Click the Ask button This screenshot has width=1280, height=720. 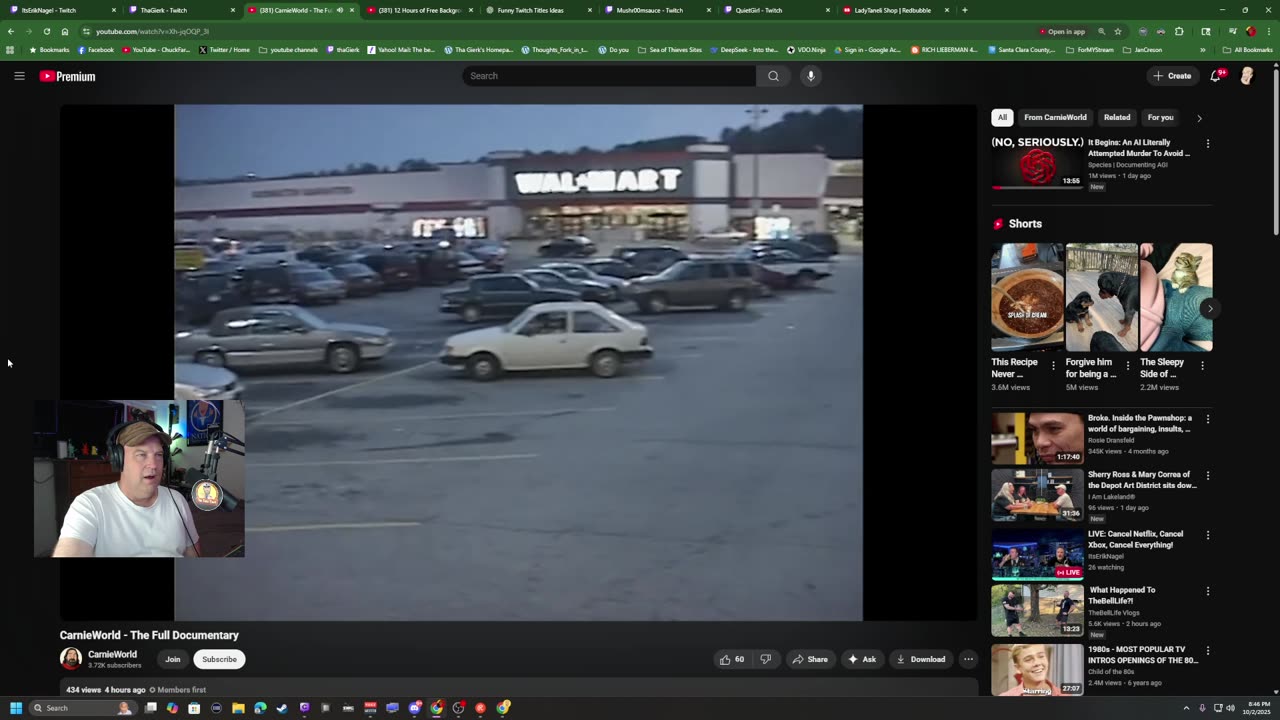861,659
